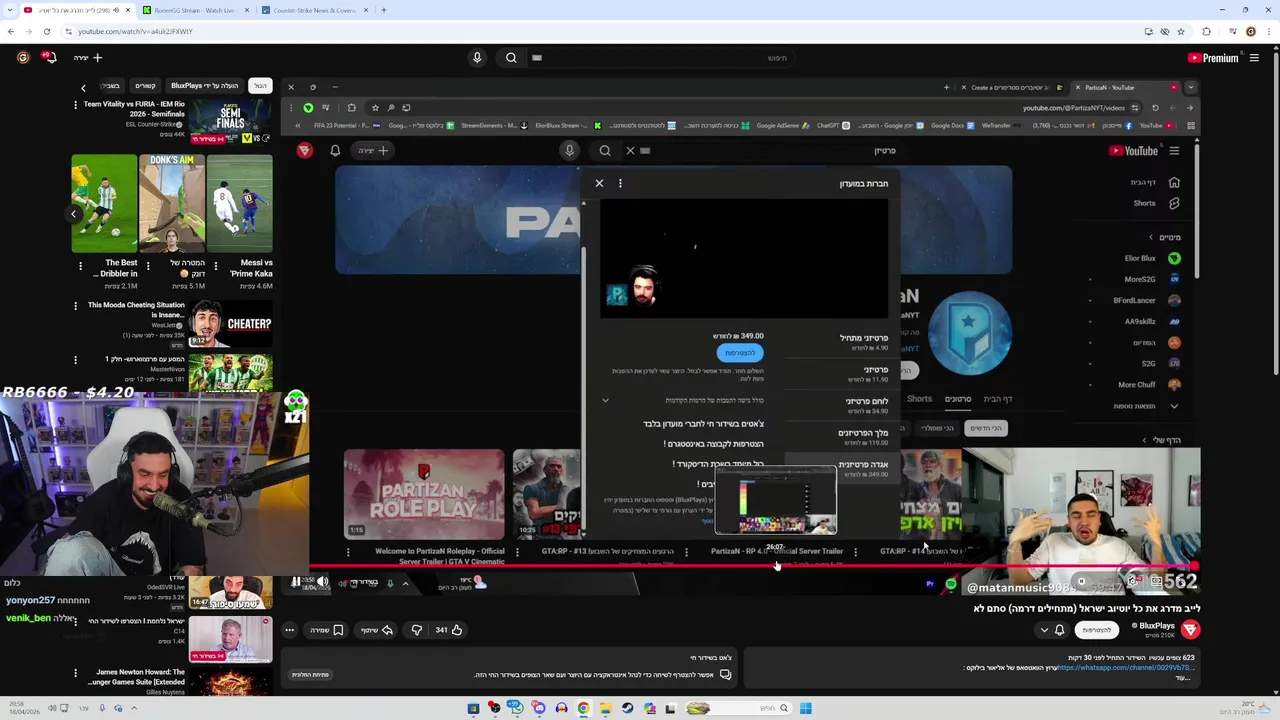Expand the description with the 'עוד' link
This screenshot has width=1280, height=720.
pos(1184,678)
